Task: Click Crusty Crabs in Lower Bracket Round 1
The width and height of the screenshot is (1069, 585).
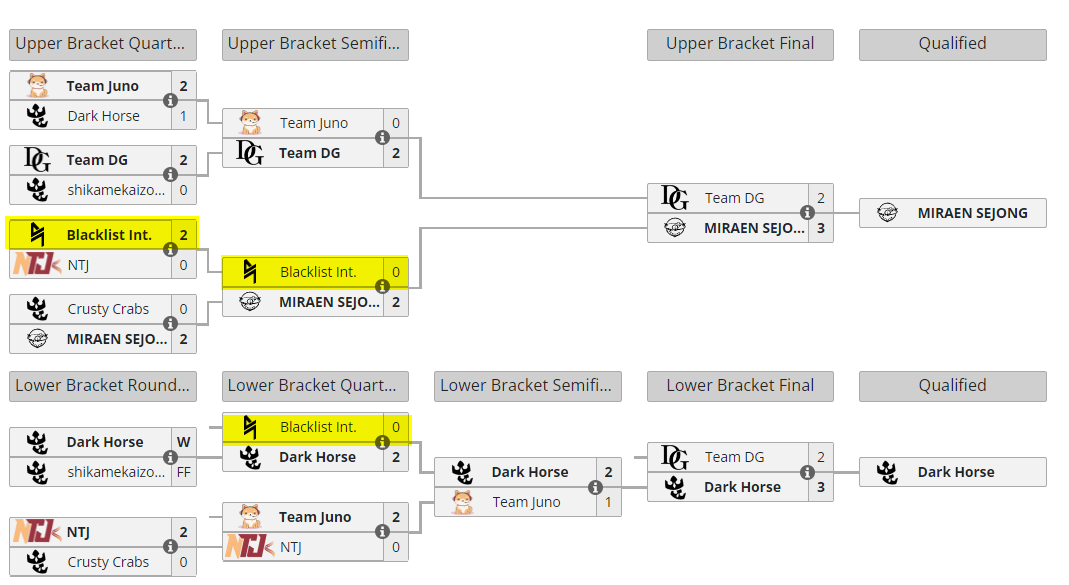Action: pyautogui.click(x=108, y=562)
